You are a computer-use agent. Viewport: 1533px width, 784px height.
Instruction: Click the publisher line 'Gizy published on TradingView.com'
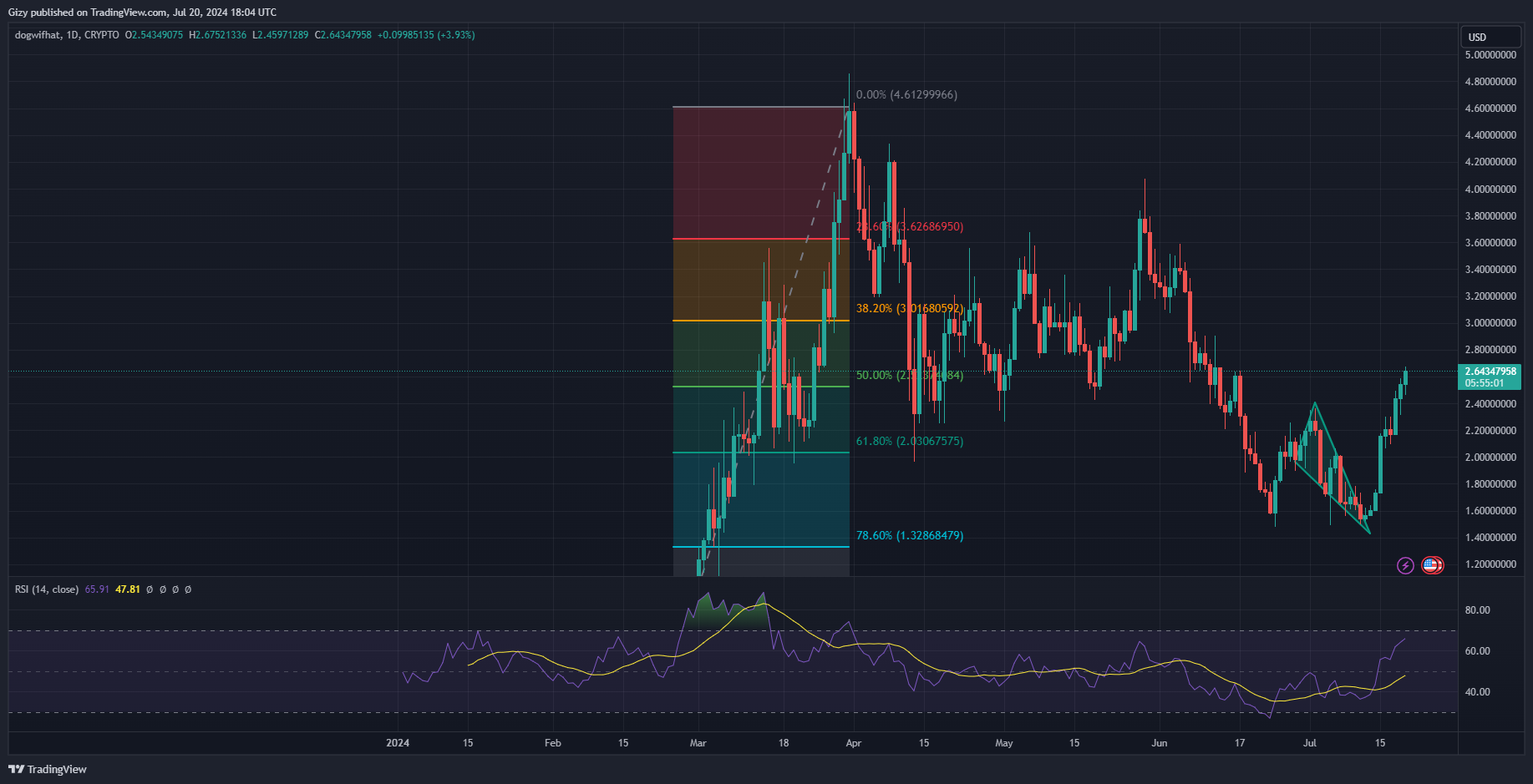click(x=88, y=13)
